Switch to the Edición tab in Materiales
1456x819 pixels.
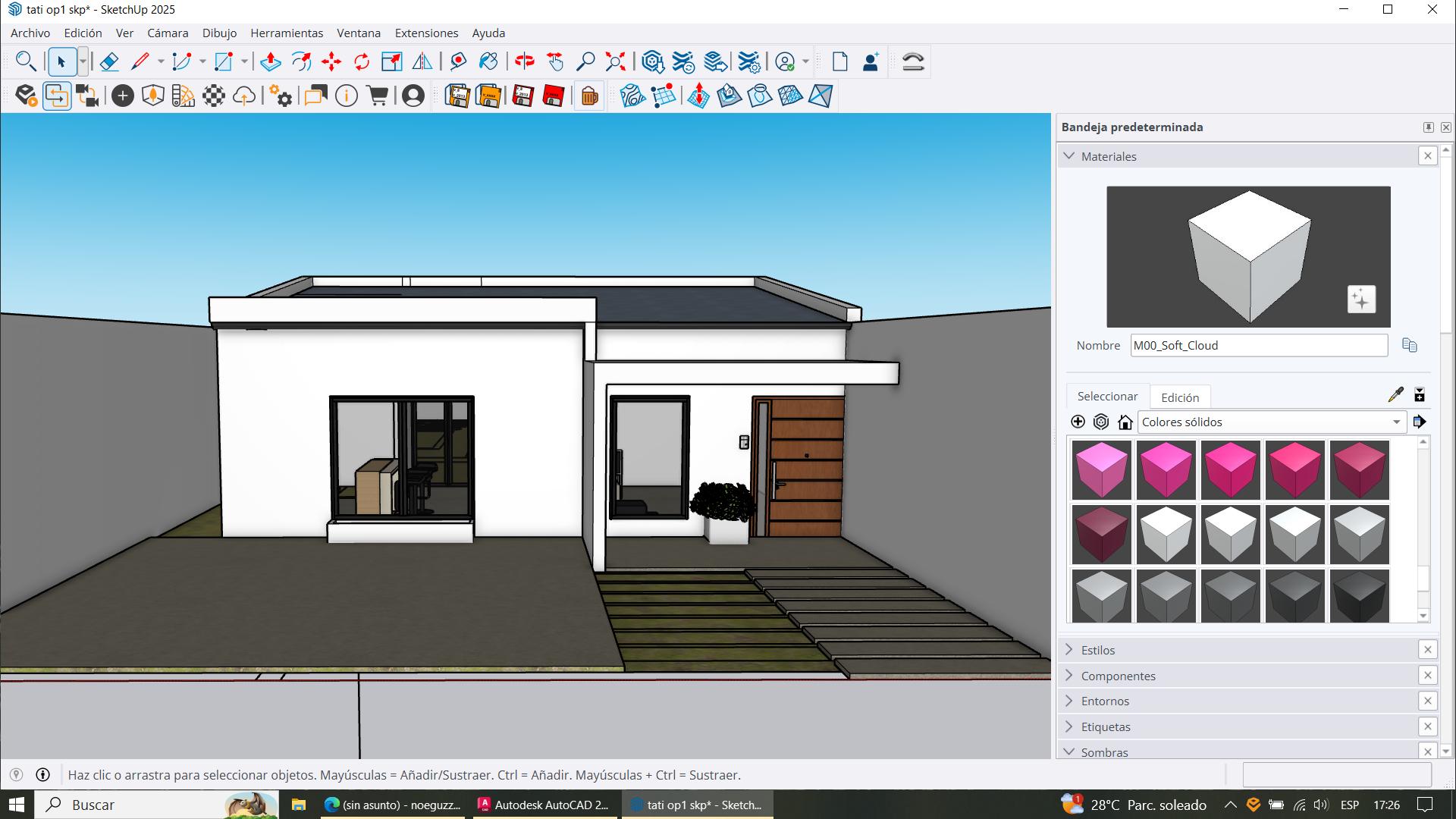(x=1180, y=397)
